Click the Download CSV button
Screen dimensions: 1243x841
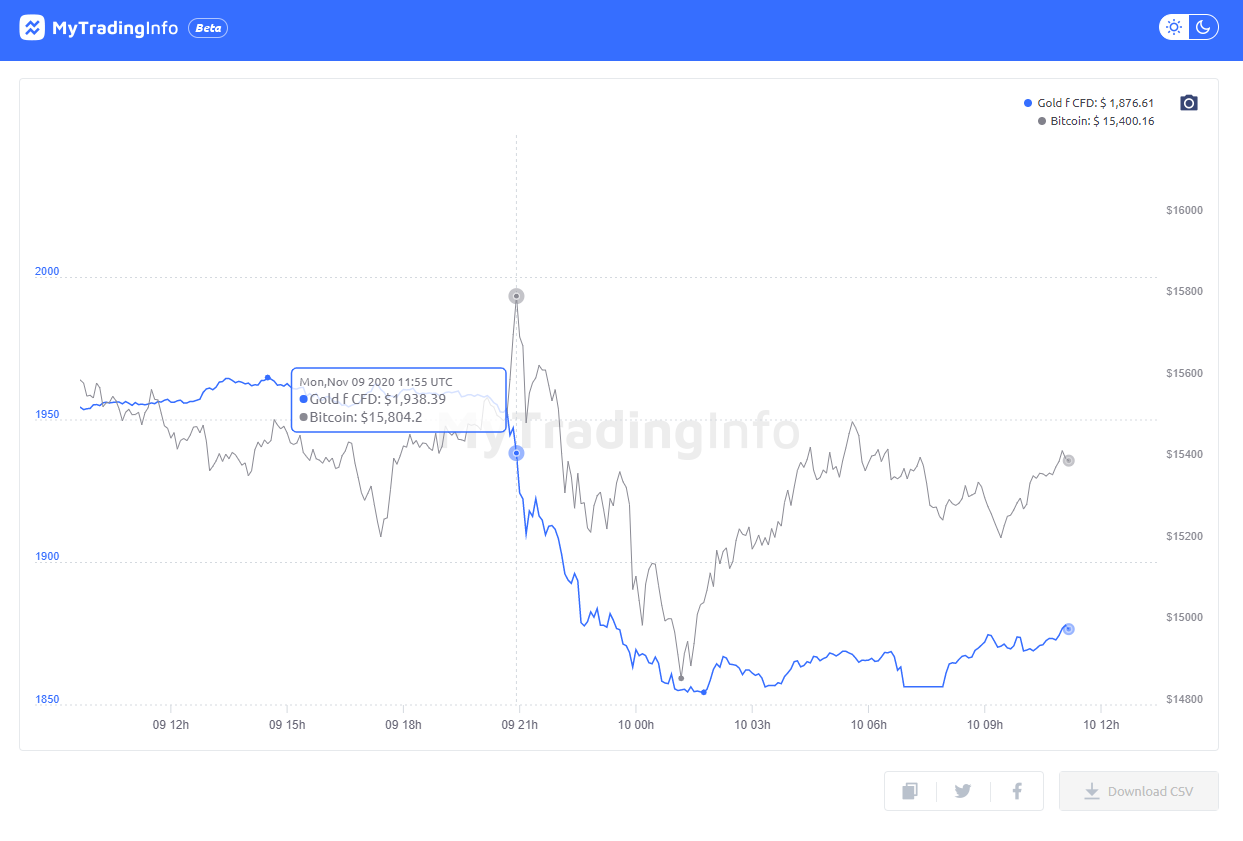click(1139, 791)
